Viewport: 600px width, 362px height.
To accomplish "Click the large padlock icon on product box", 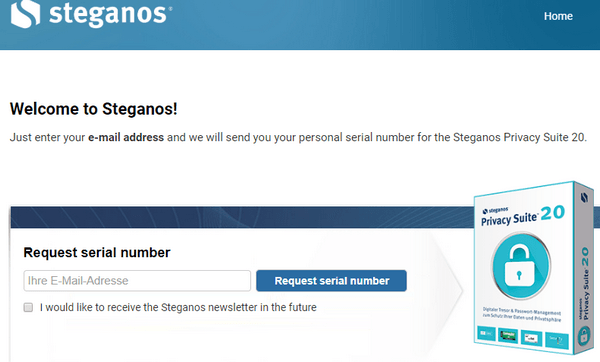I will click(x=521, y=267).
